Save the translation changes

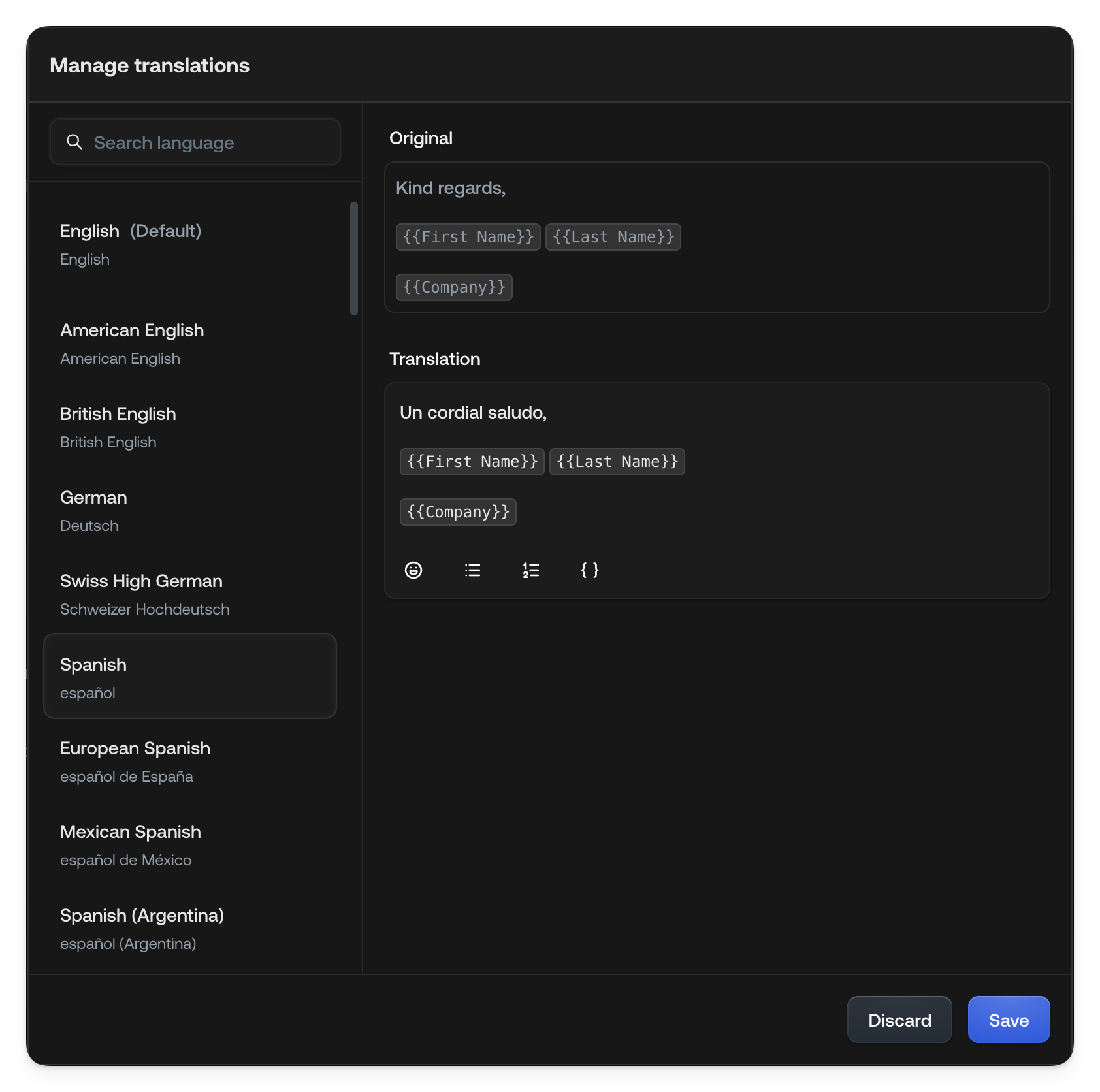pos(1008,1020)
